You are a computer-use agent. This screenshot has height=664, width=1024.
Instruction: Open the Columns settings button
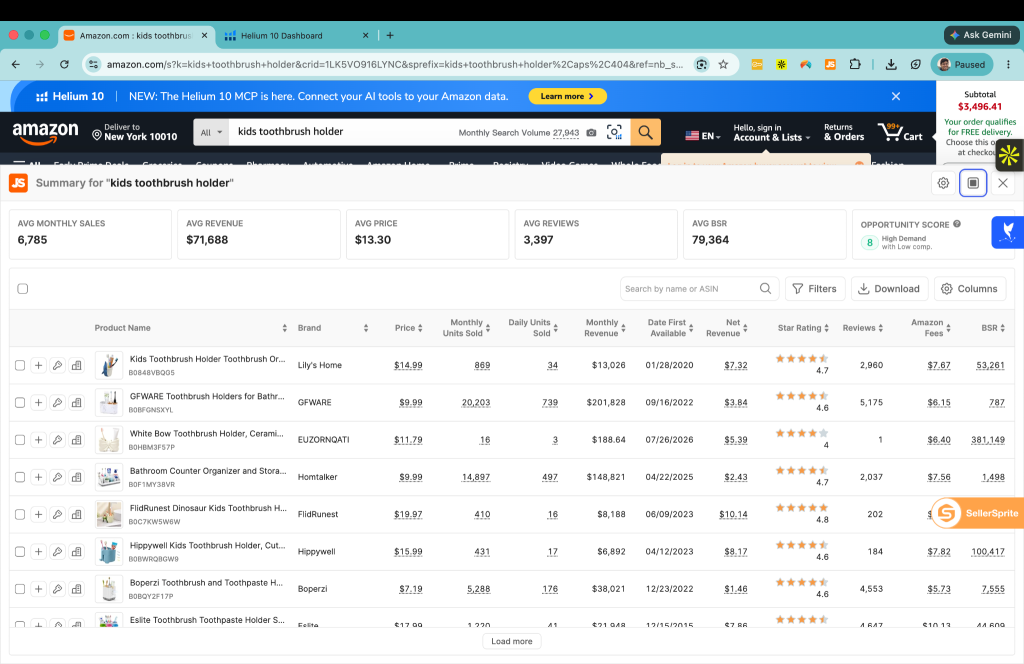970,289
